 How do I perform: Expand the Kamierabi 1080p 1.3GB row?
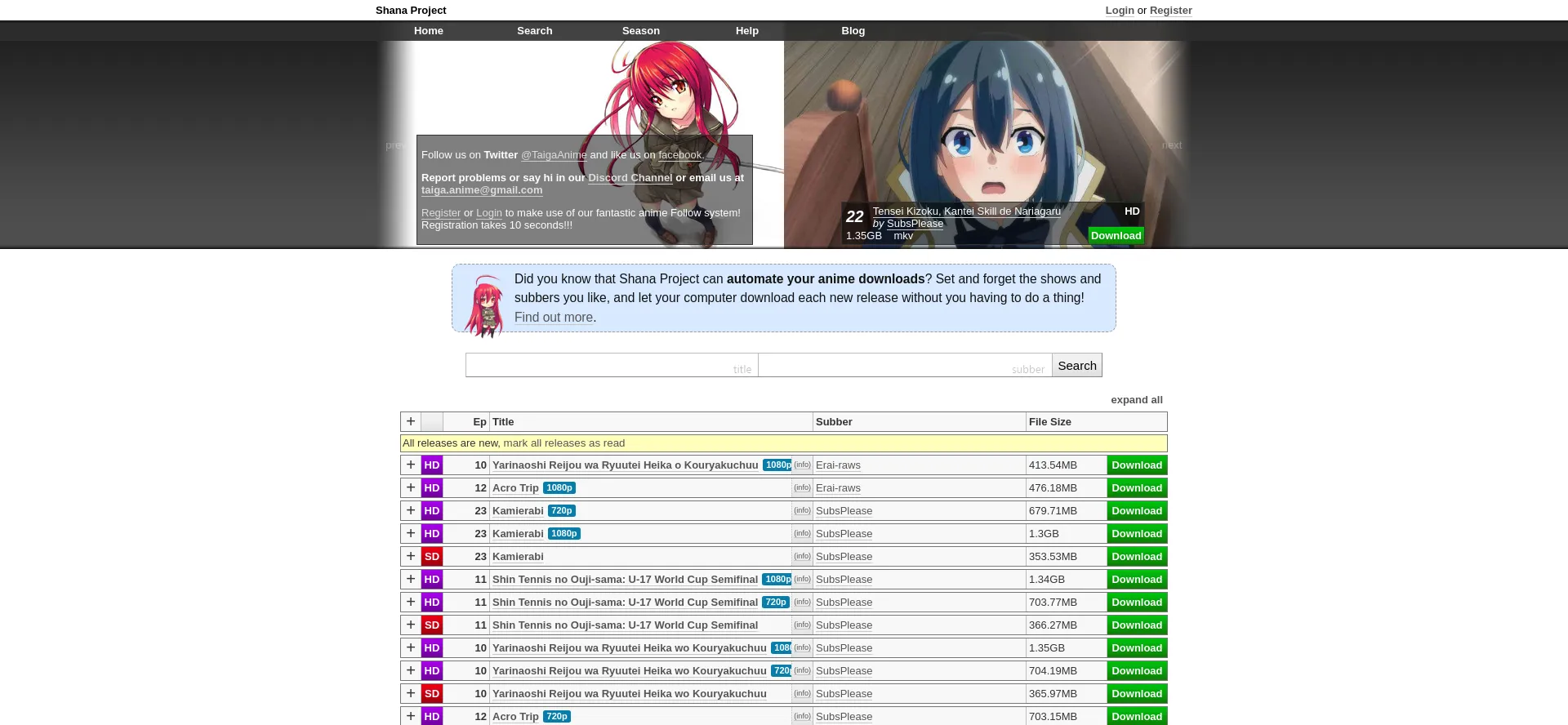pyautogui.click(x=411, y=533)
